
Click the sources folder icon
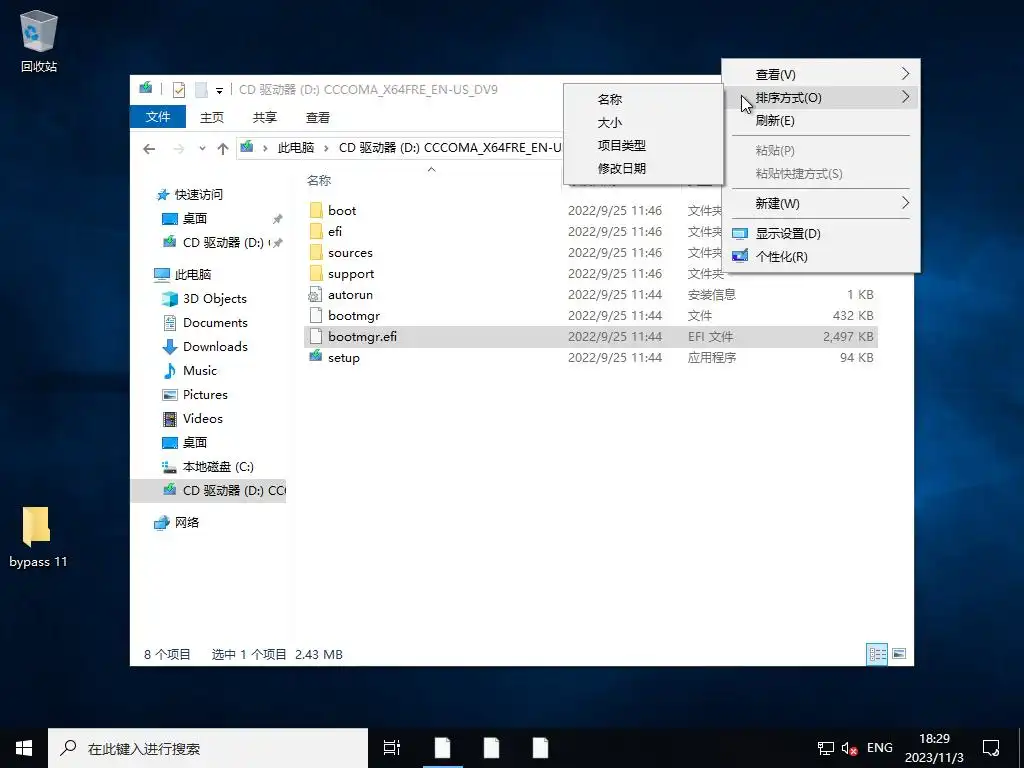click(x=316, y=252)
